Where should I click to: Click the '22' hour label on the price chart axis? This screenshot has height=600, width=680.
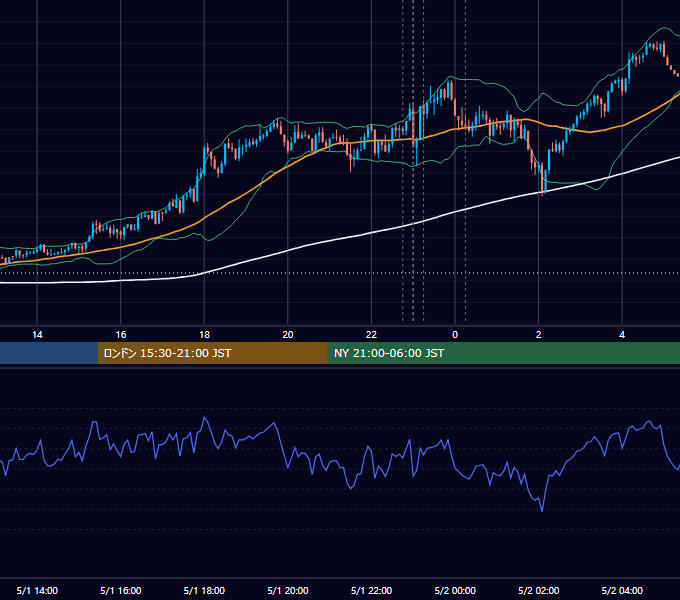click(x=371, y=335)
